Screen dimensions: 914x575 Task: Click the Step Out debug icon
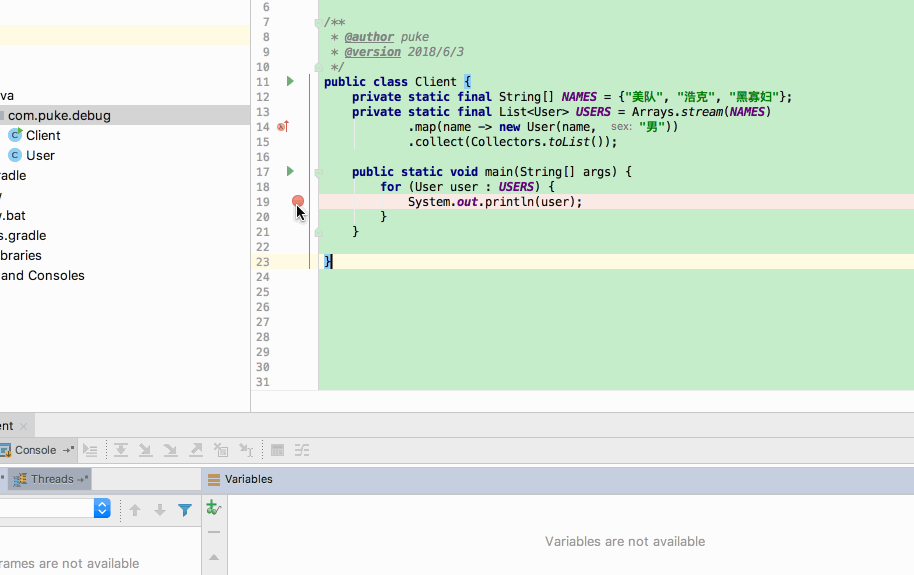click(196, 450)
